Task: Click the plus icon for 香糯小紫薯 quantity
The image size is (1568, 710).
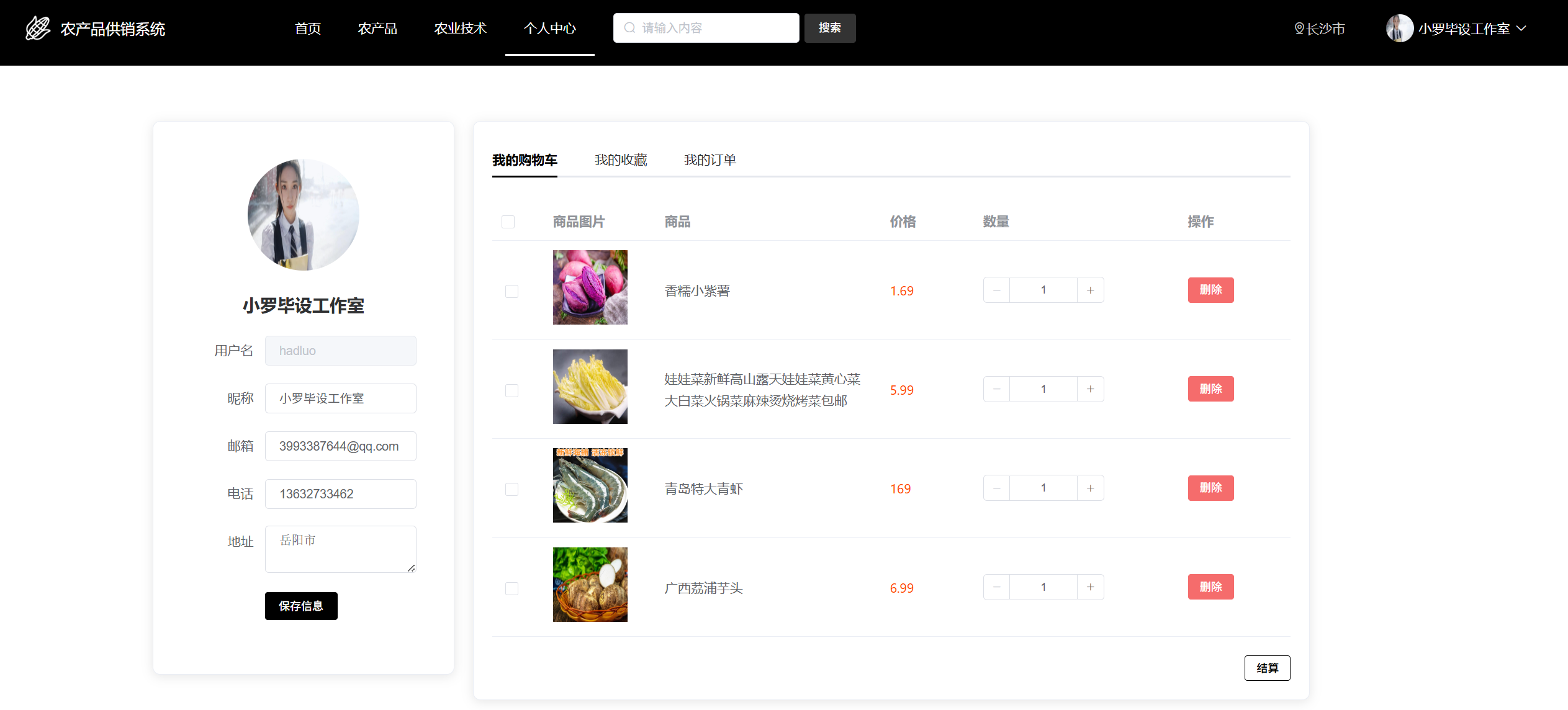Action: click(1090, 290)
